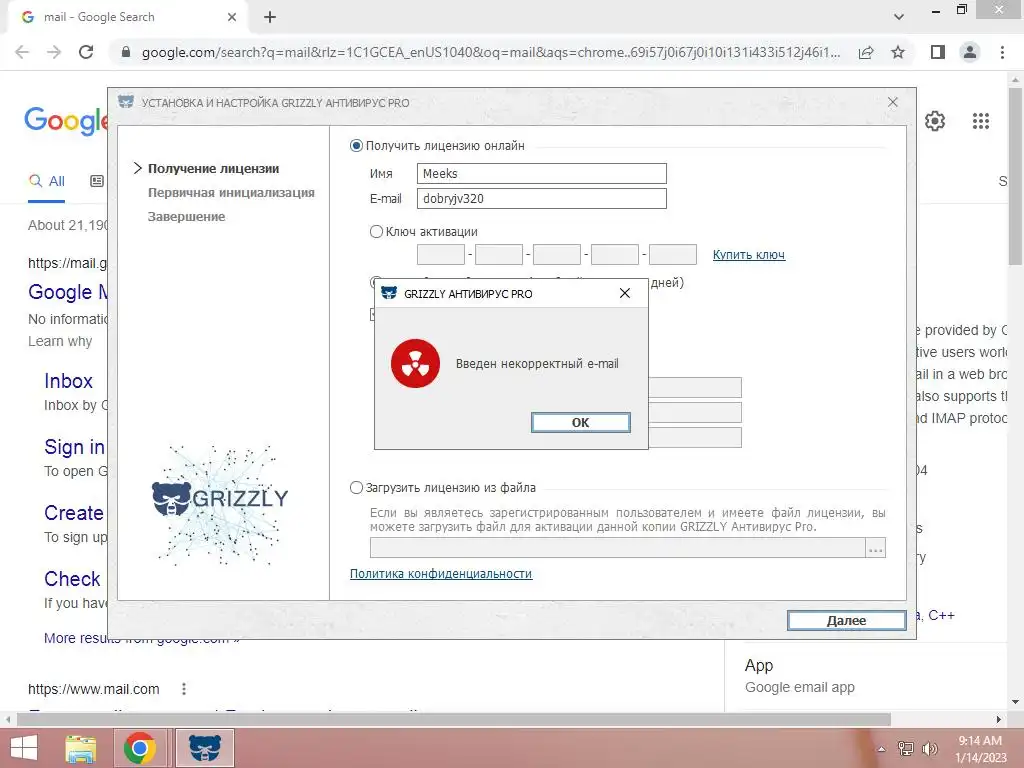Open options menu beside https://www.mail.com
This screenshot has width=1024, height=768.
tap(184, 689)
